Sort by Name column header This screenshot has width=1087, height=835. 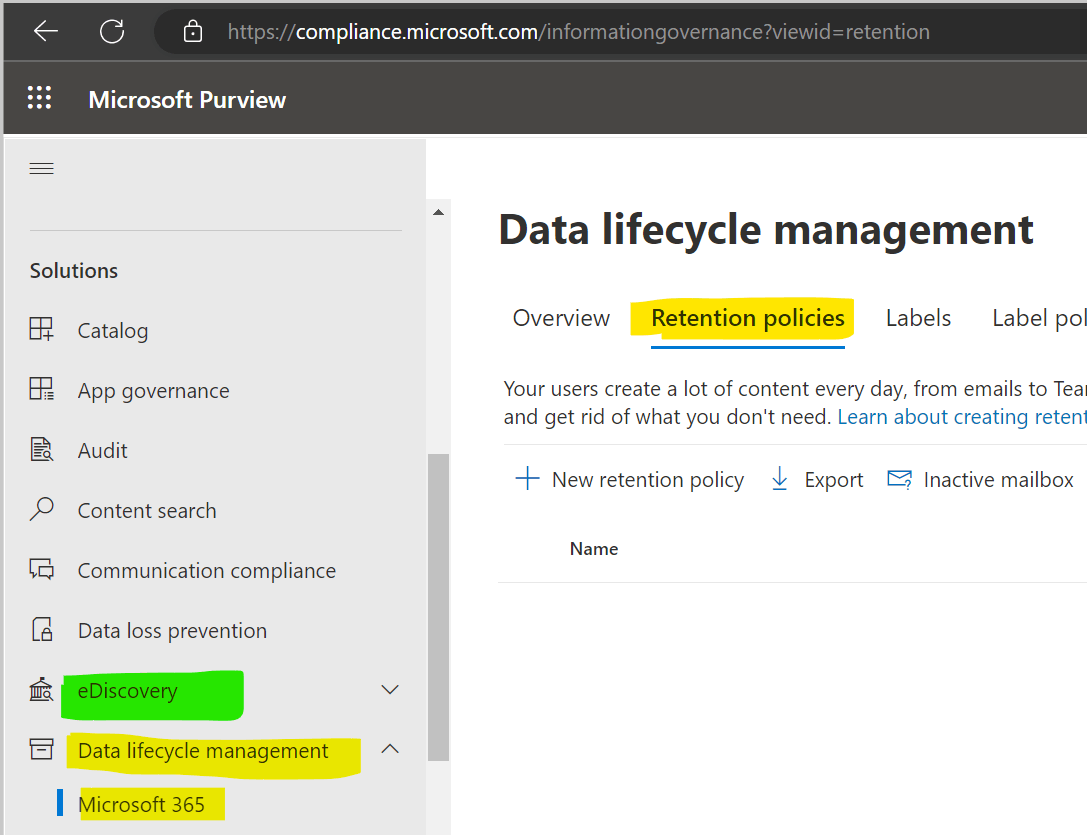point(593,549)
